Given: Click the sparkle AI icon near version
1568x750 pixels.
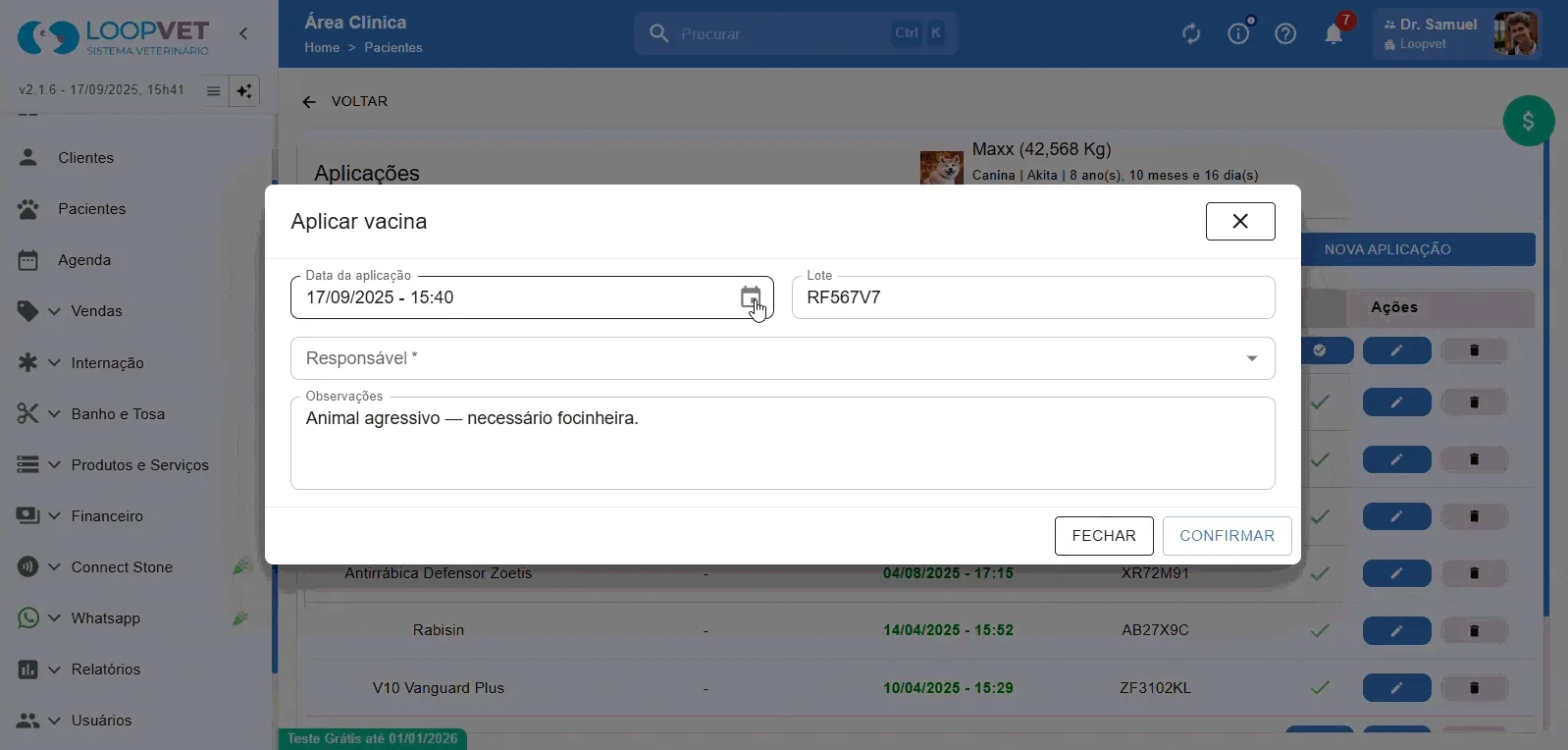Looking at the screenshot, I should [244, 90].
